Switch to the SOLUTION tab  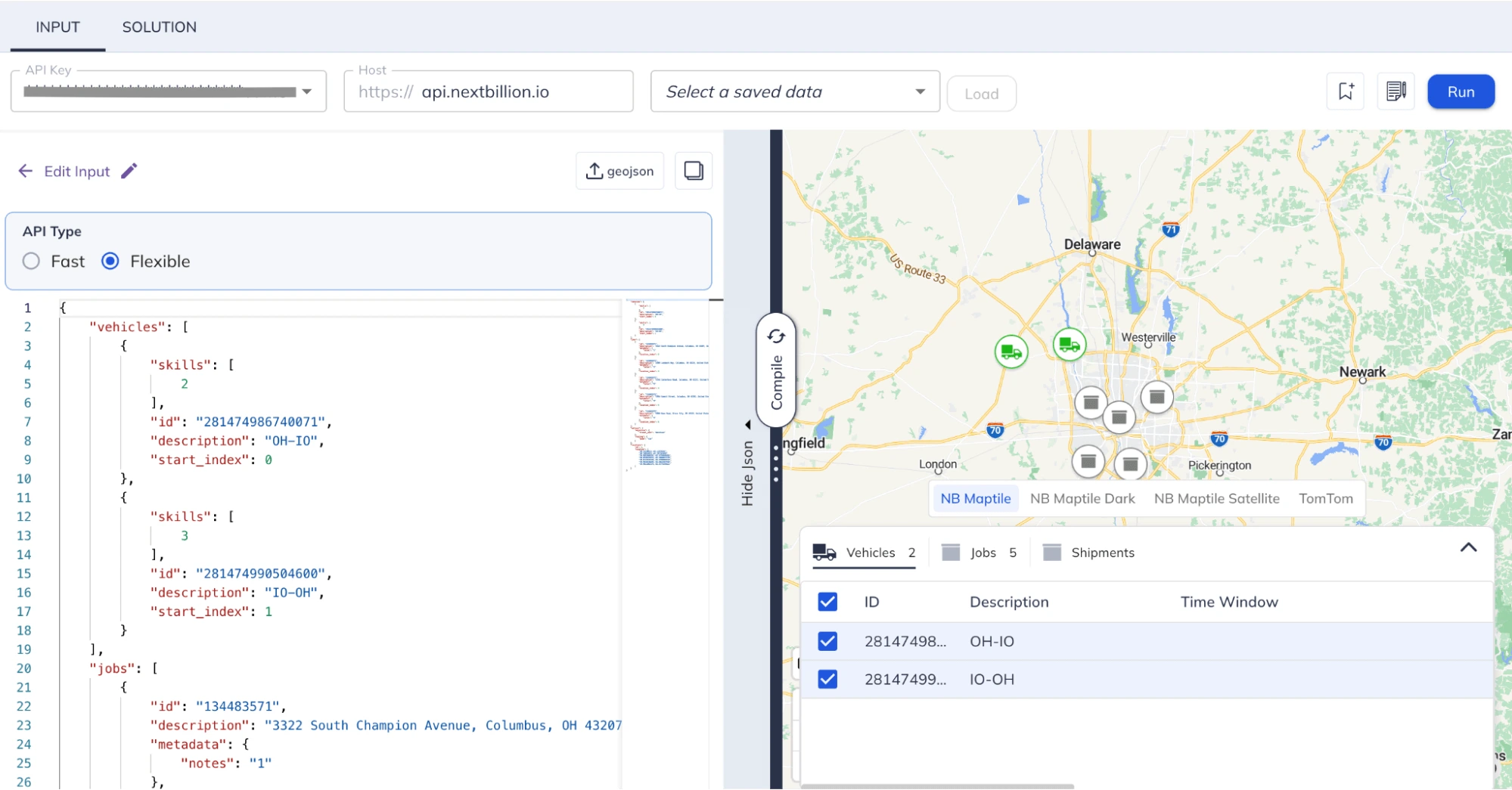pyautogui.click(x=160, y=26)
